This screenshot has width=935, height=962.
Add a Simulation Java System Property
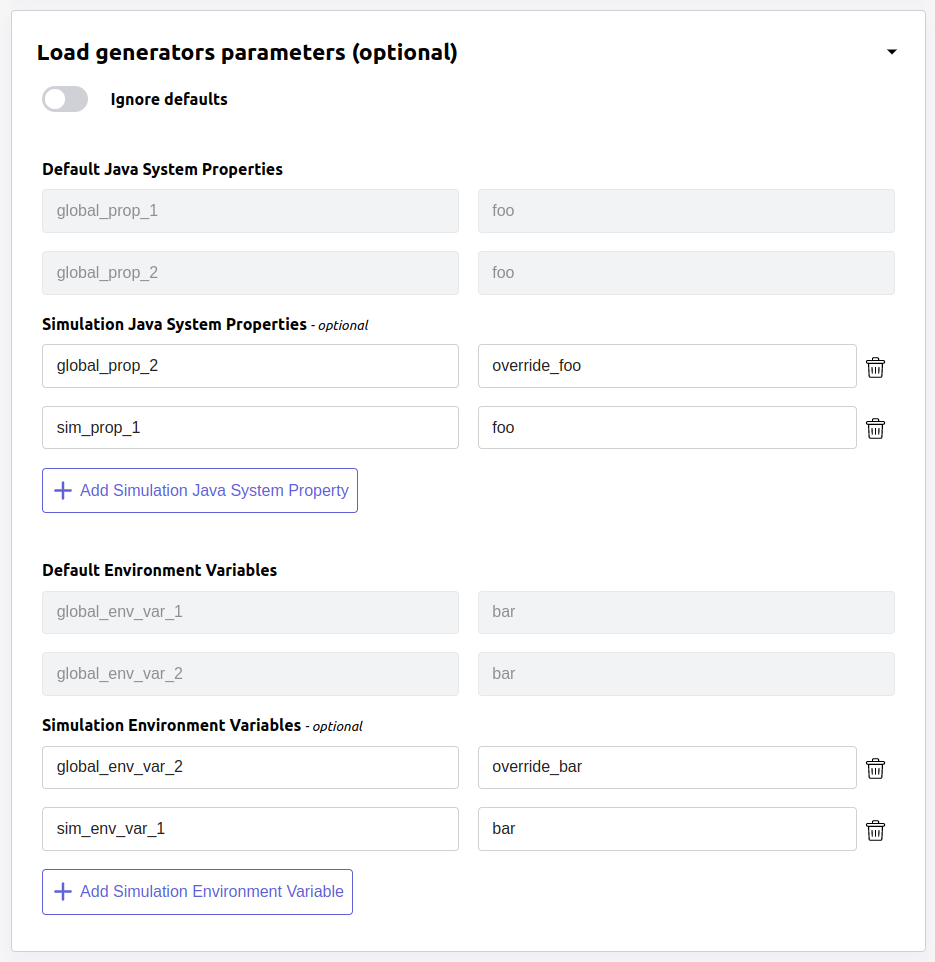[200, 490]
